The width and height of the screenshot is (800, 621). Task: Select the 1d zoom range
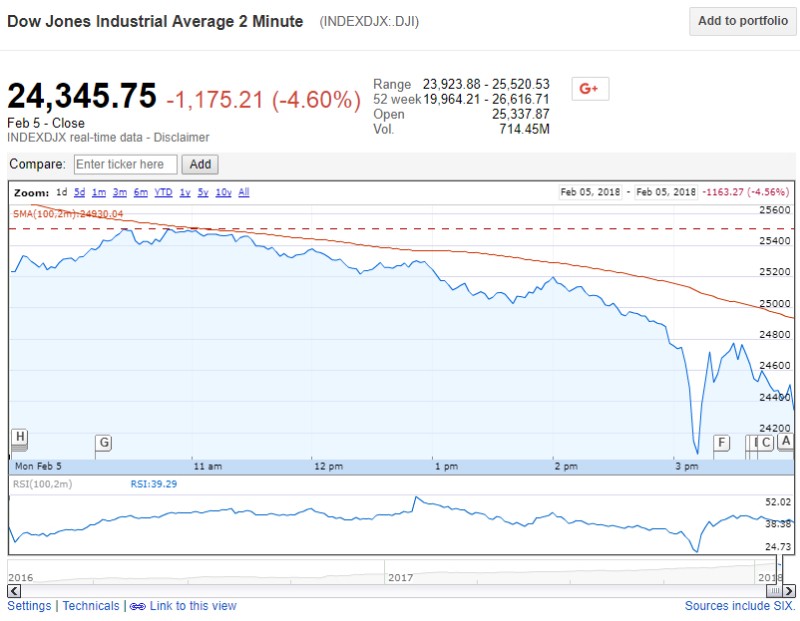61,192
